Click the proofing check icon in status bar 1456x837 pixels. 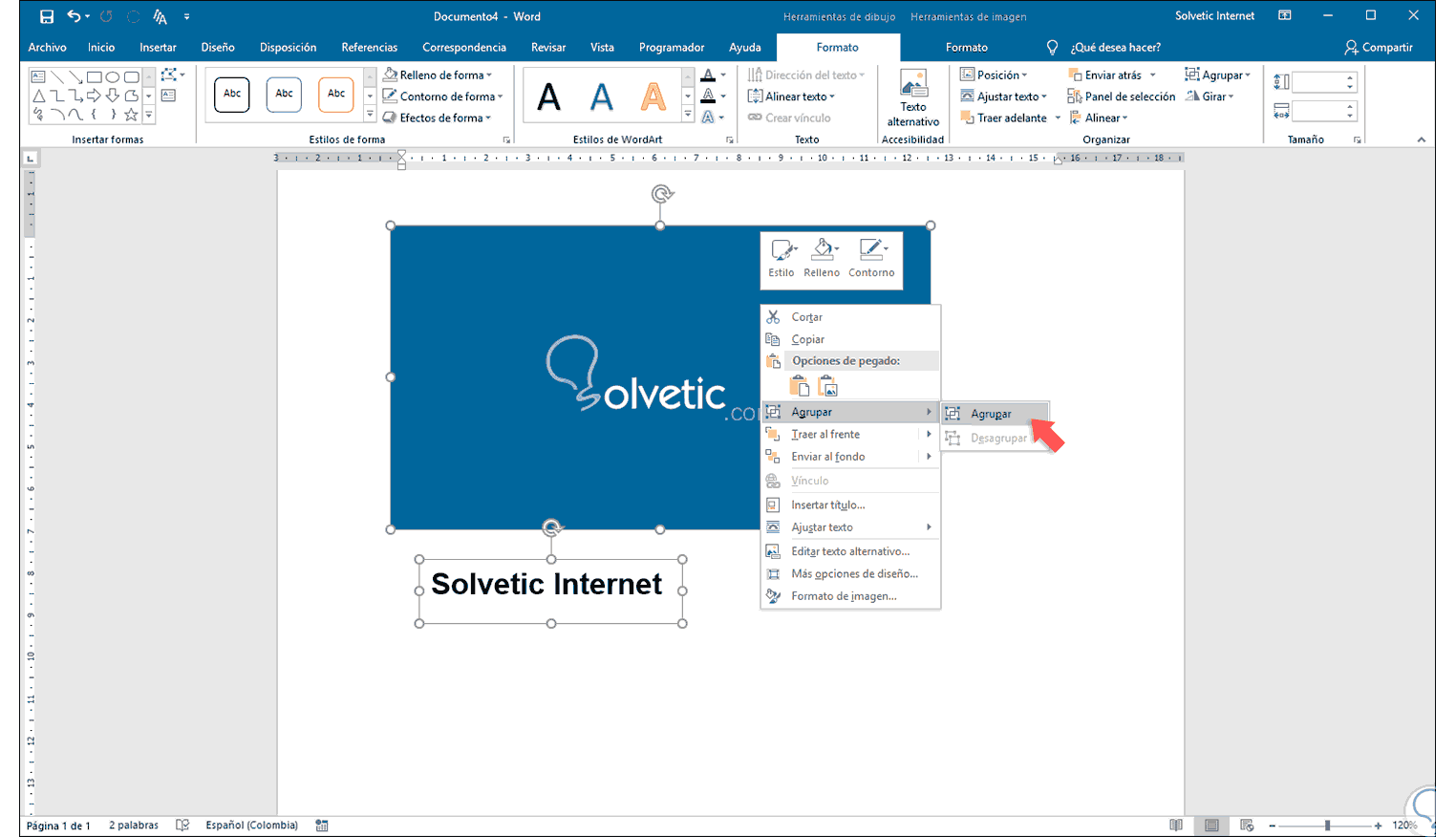pyautogui.click(x=182, y=826)
